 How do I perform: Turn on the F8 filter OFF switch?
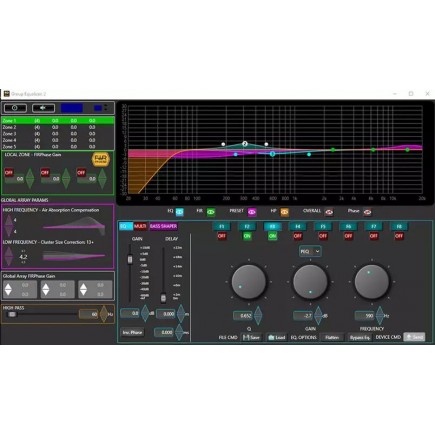coord(399,236)
